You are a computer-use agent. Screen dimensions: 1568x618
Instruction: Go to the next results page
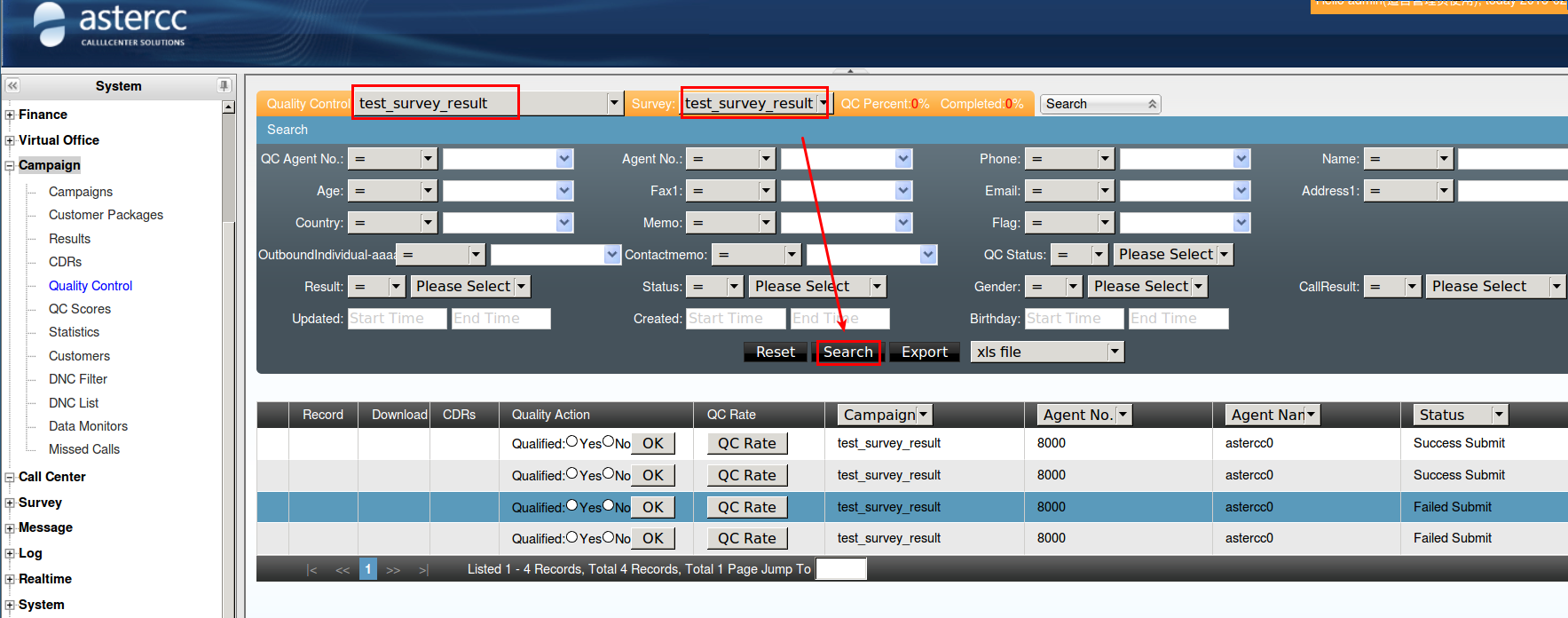[393, 570]
